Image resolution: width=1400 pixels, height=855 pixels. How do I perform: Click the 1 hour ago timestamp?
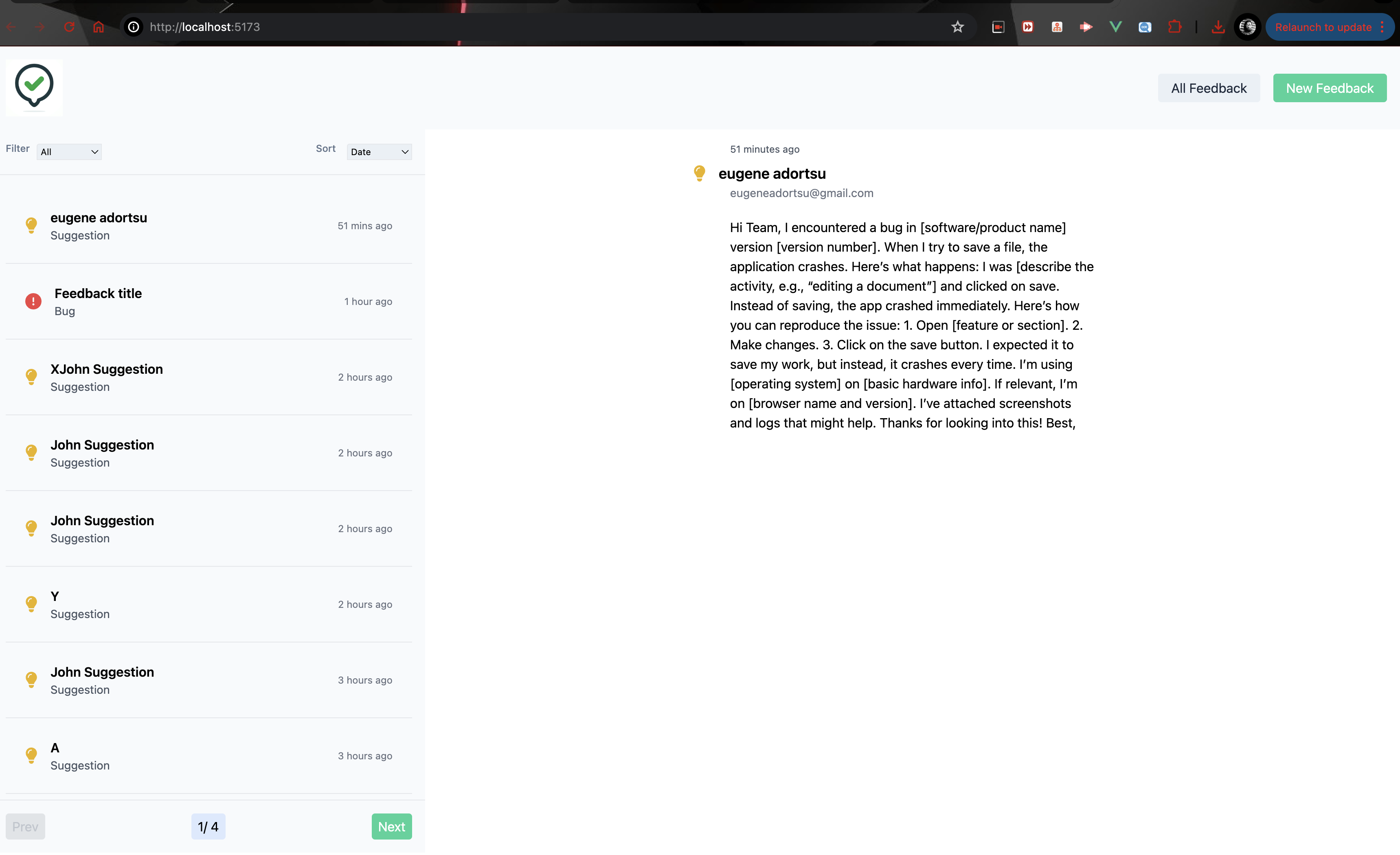(x=368, y=301)
